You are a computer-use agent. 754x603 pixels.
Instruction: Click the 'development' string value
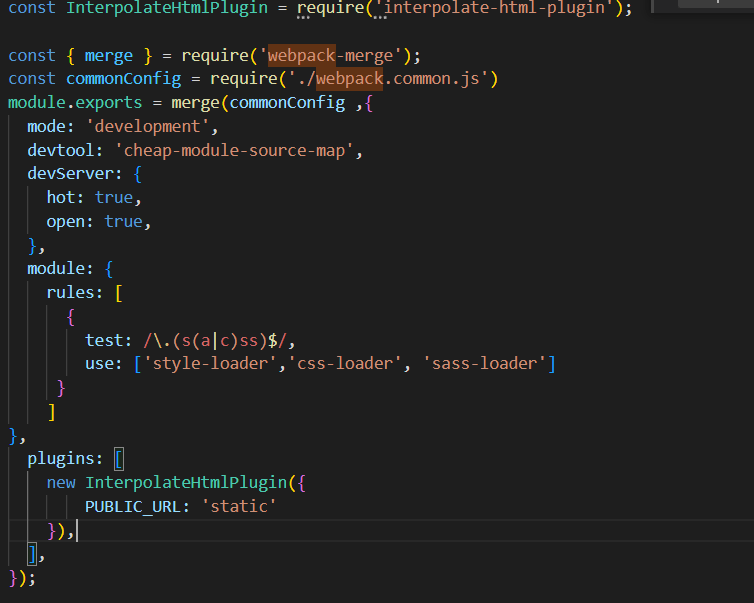148,126
